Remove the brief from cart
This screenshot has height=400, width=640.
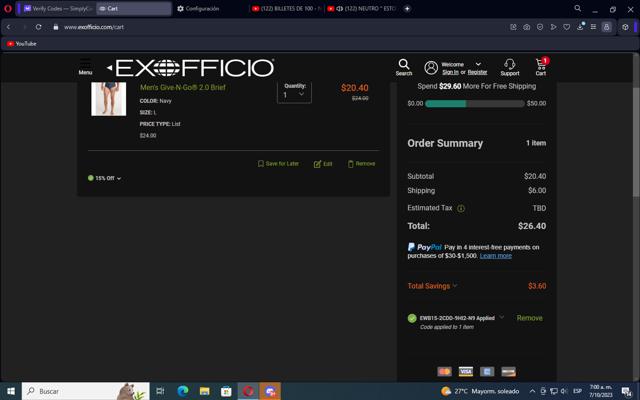tap(361, 164)
